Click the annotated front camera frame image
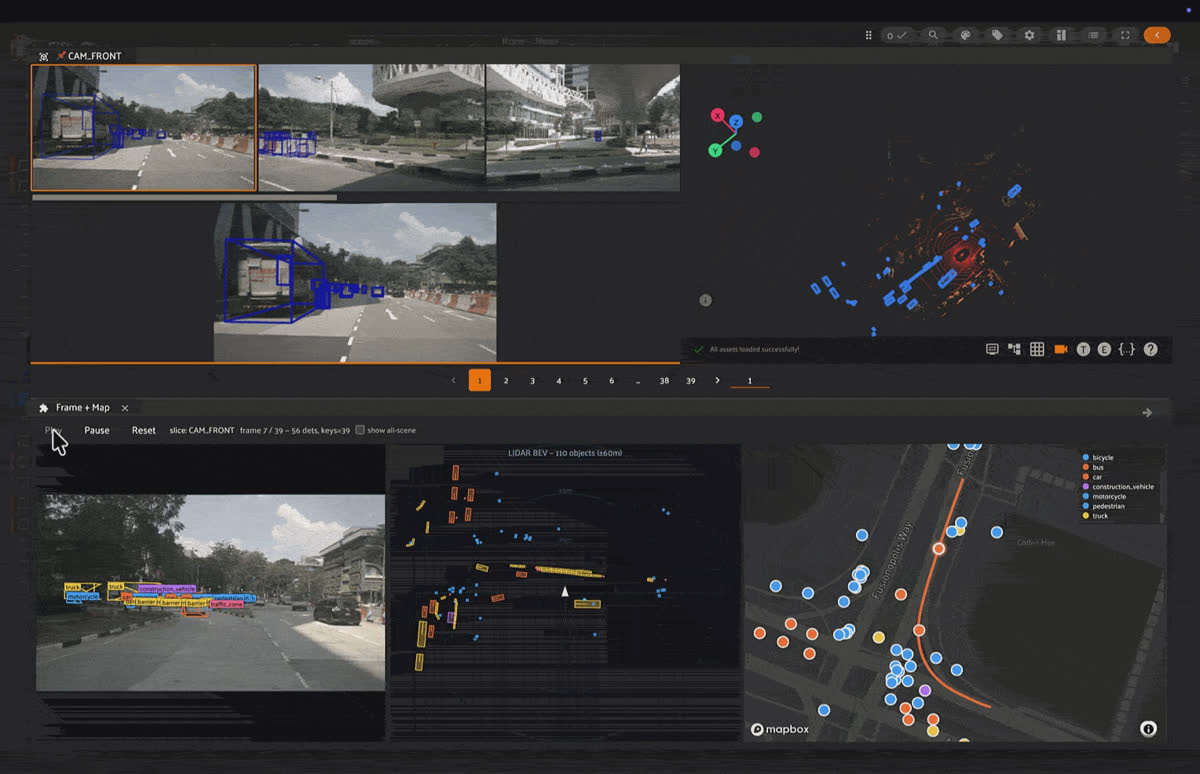The image size is (1200, 774). [x=210, y=592]
